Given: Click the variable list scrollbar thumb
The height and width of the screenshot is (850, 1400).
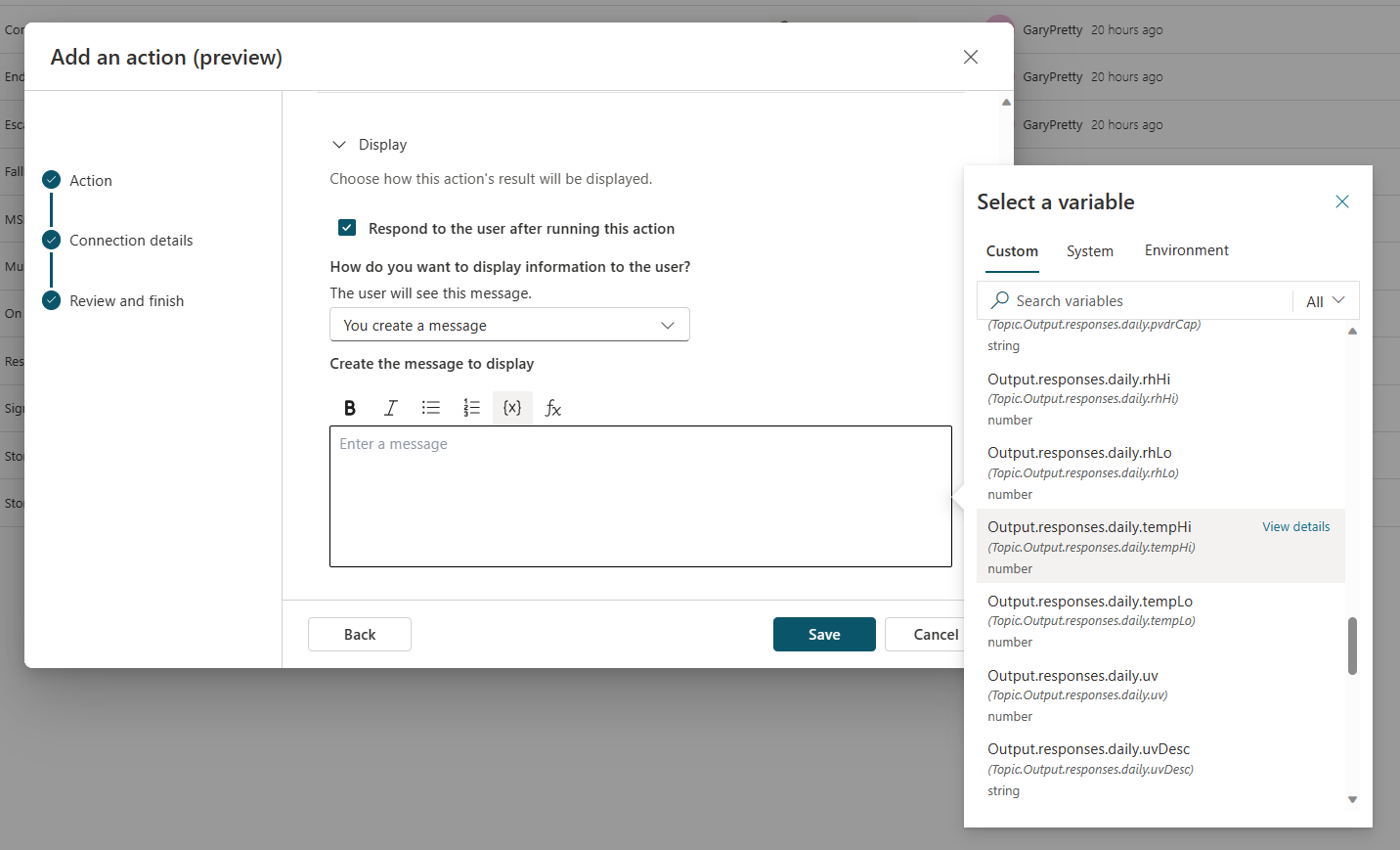Looking at the screenshot, I should 1352,646.
